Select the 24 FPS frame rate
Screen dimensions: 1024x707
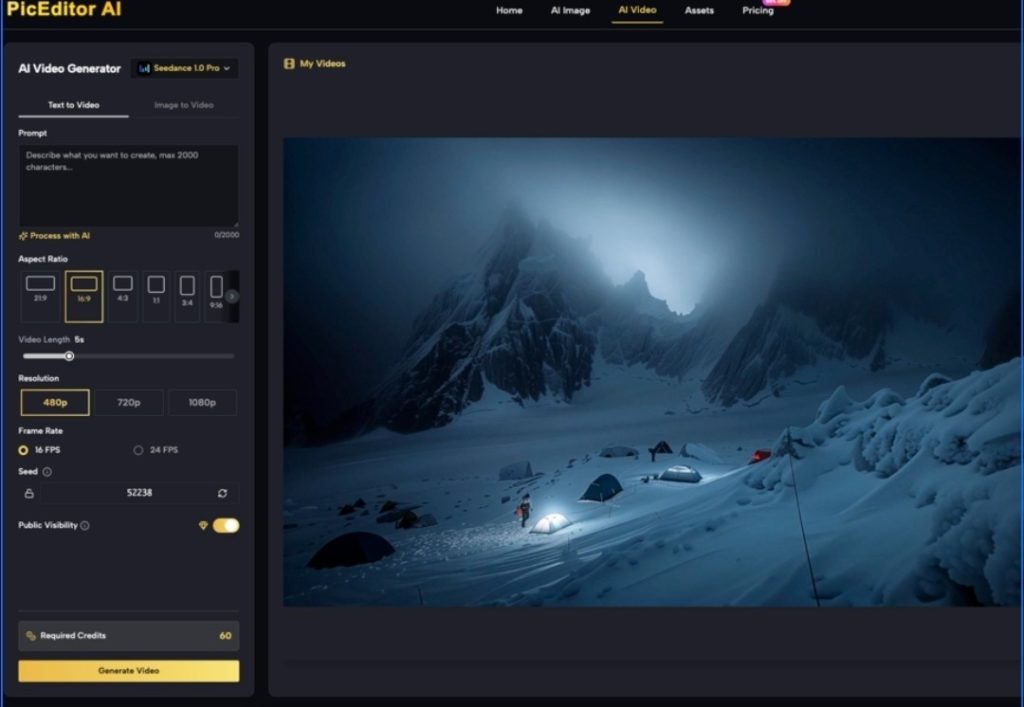coord(139,450)
